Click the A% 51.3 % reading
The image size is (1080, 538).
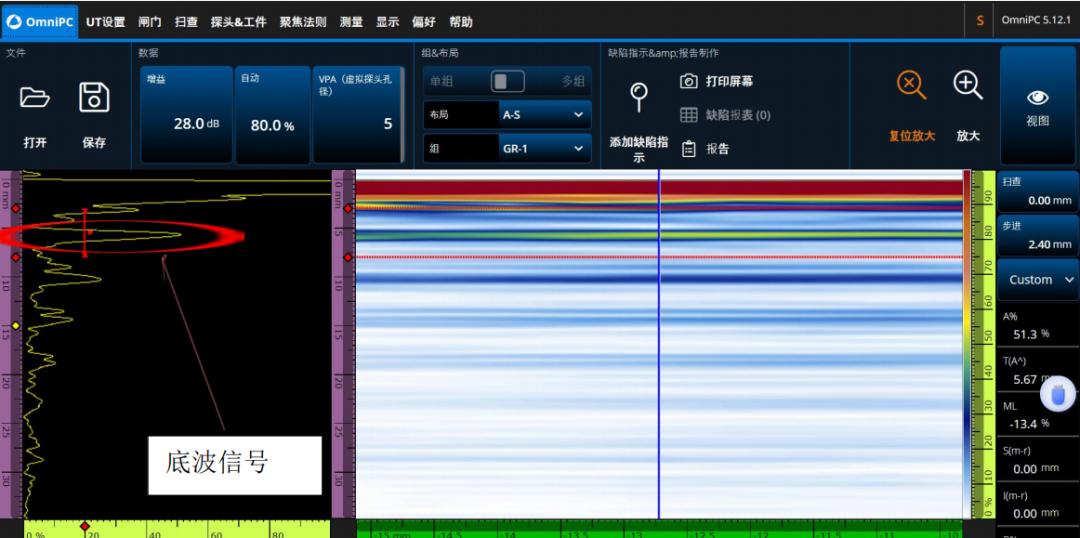coord(1038,326)
